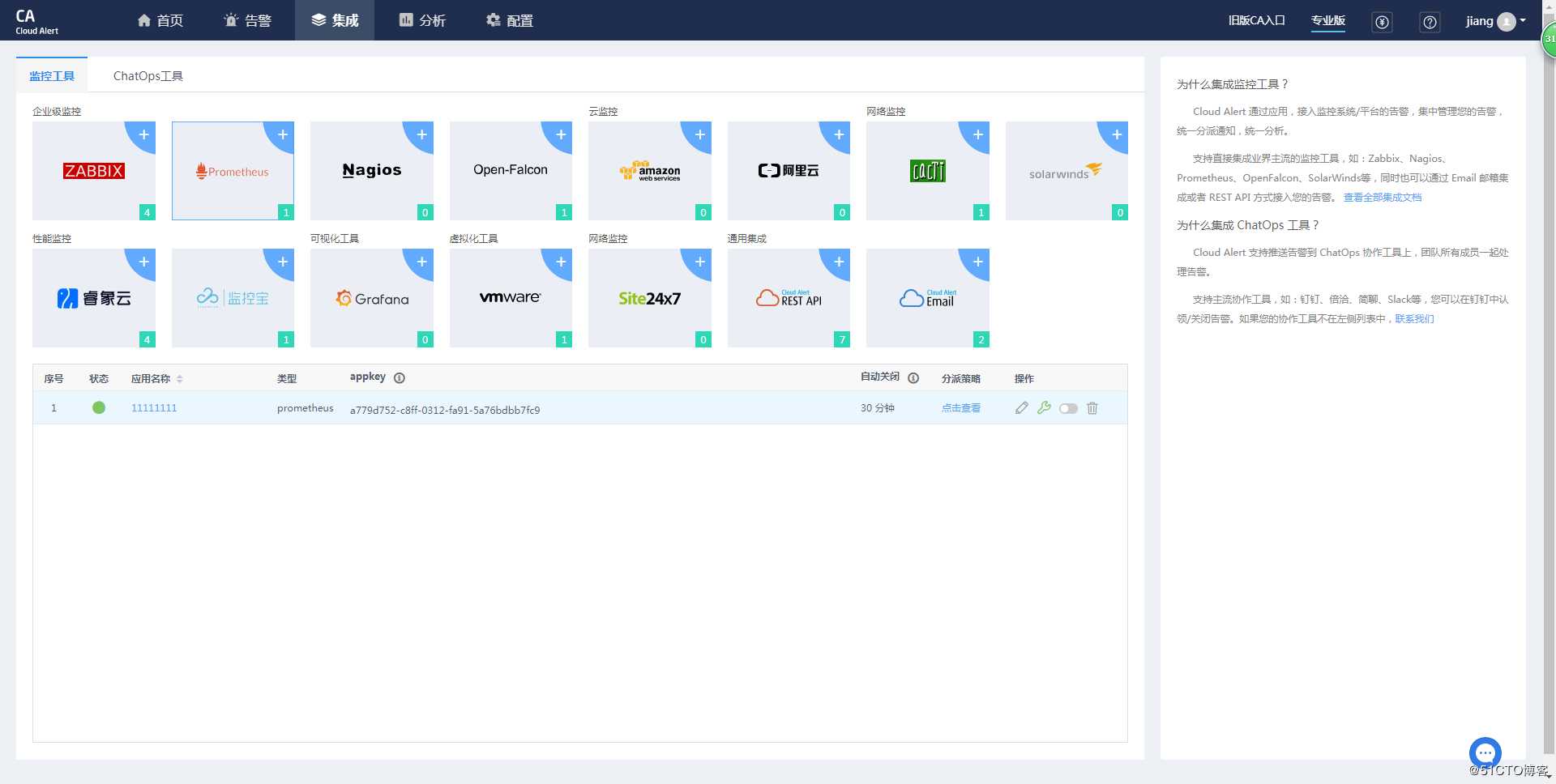Show the 自动关闭 info tooltip icon
Image resolution: width=1556 pixels, height=784 pixels.
tap(913, 377)
